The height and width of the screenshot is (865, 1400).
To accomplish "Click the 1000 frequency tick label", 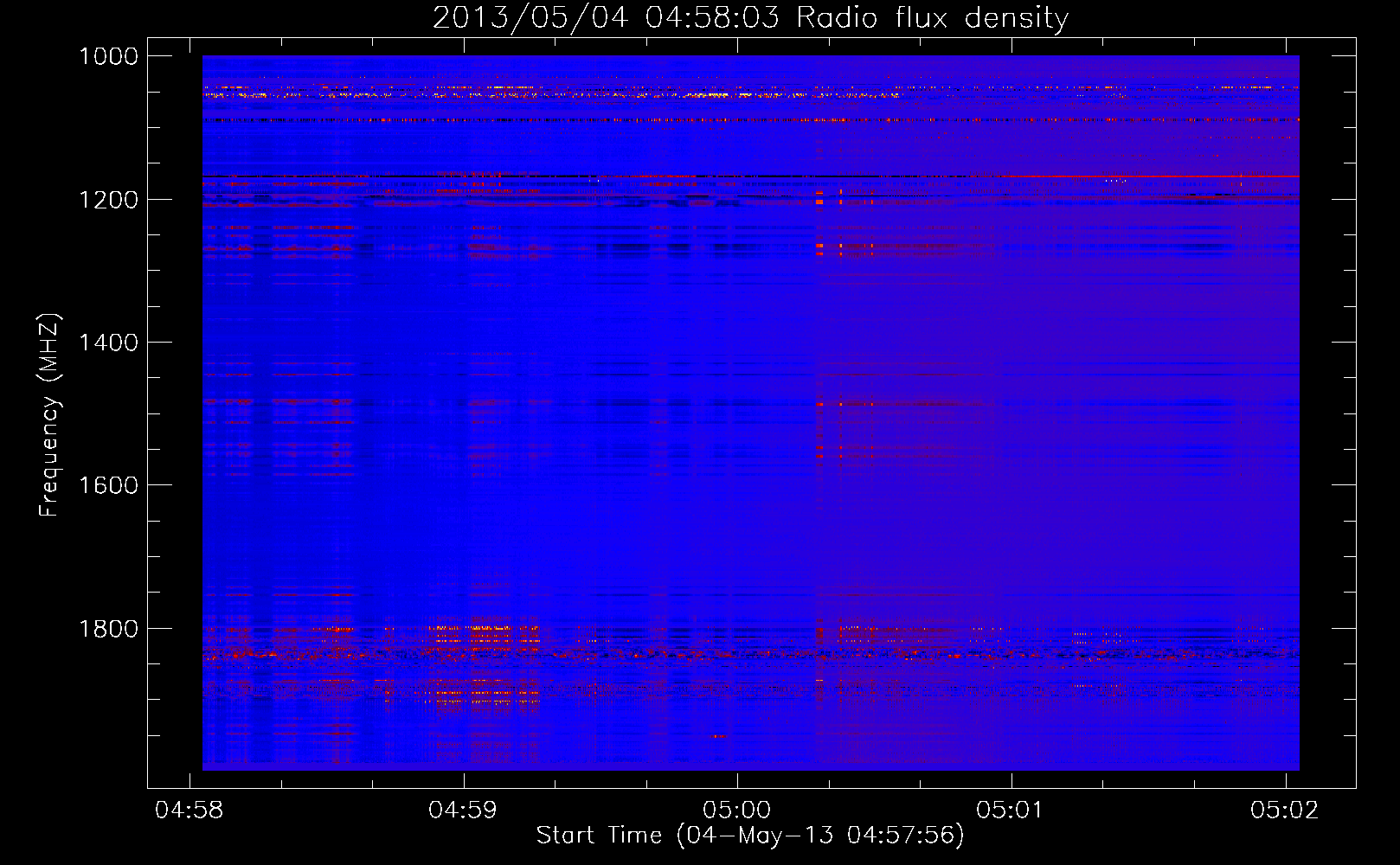I will coord(108,56).
